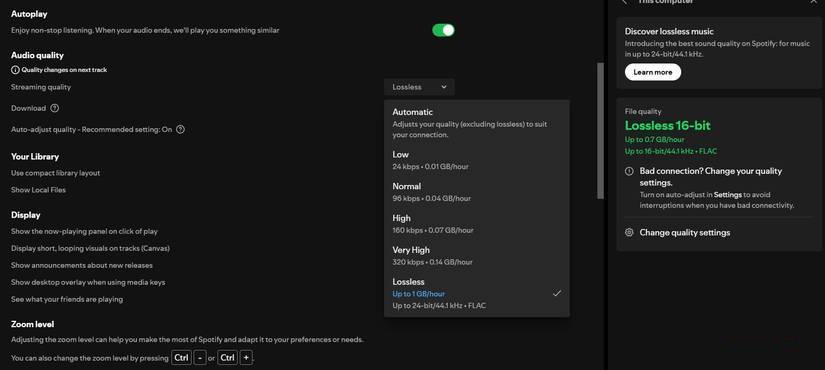Click the Up to 16-bit/44.1 kHz FLAC text

point(671,151)
